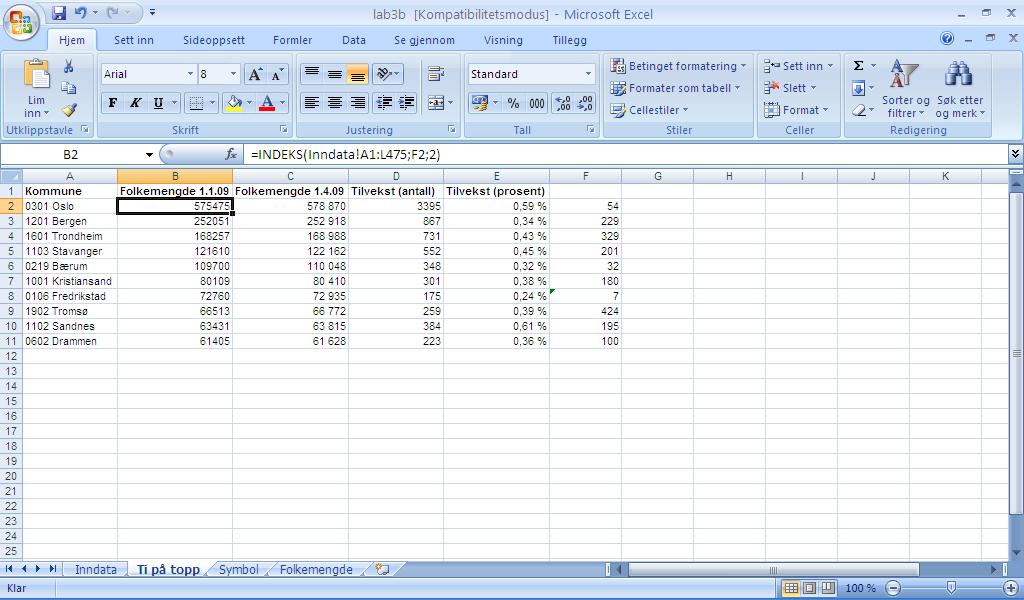Switch to Data ribbon tab
This screenshot has height=600, width=1024.
point(353,40)
